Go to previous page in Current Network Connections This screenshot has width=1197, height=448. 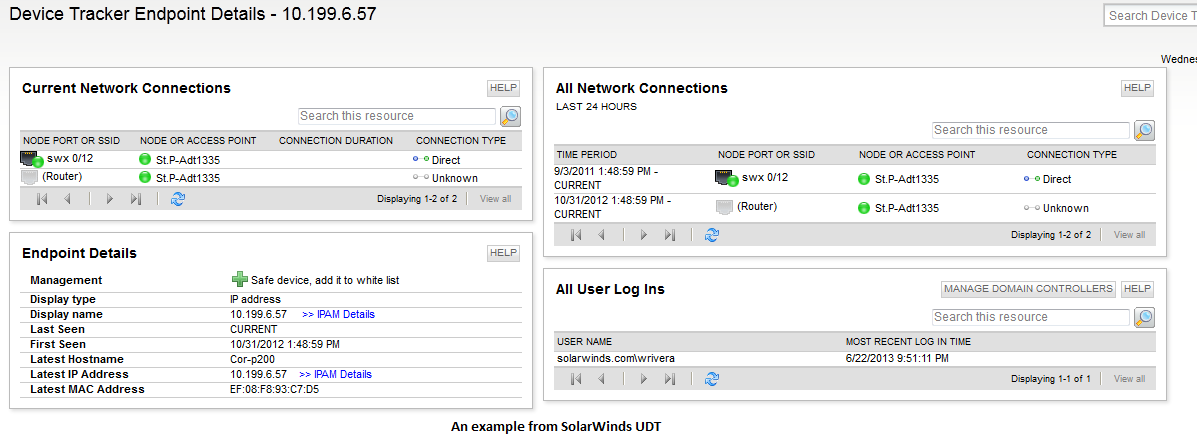(x=67, y=199)
